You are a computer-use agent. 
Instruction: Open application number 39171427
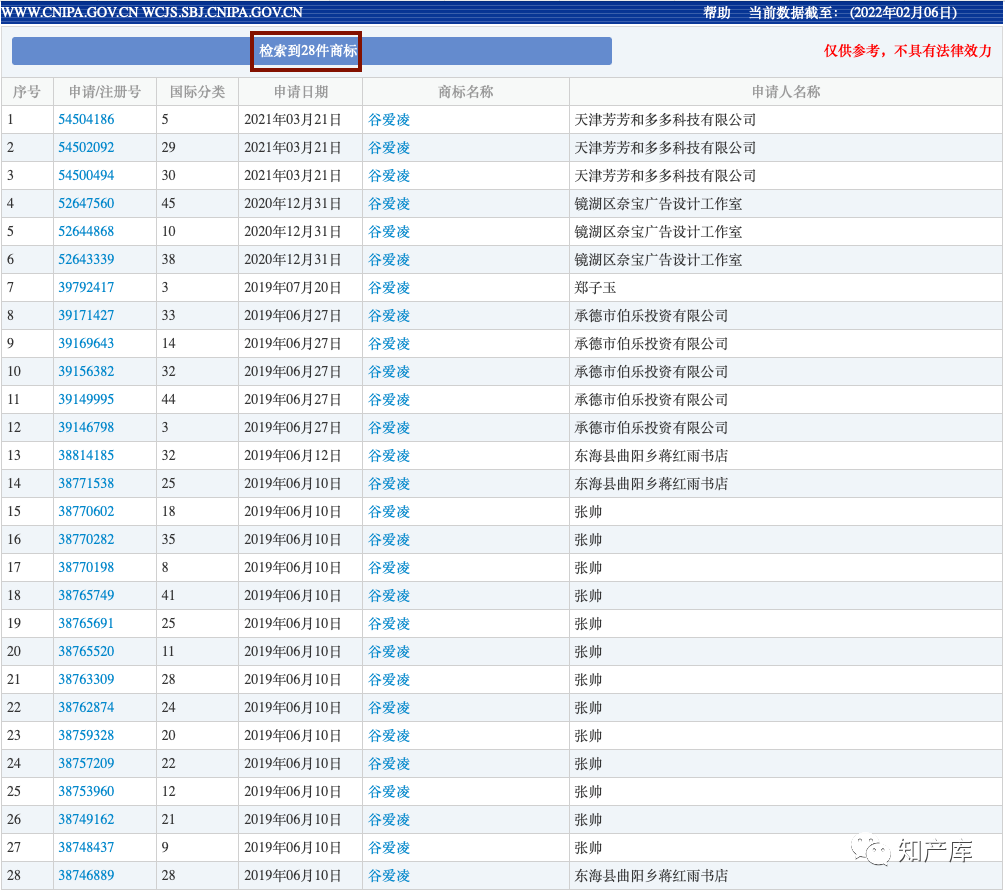[86, 316]
